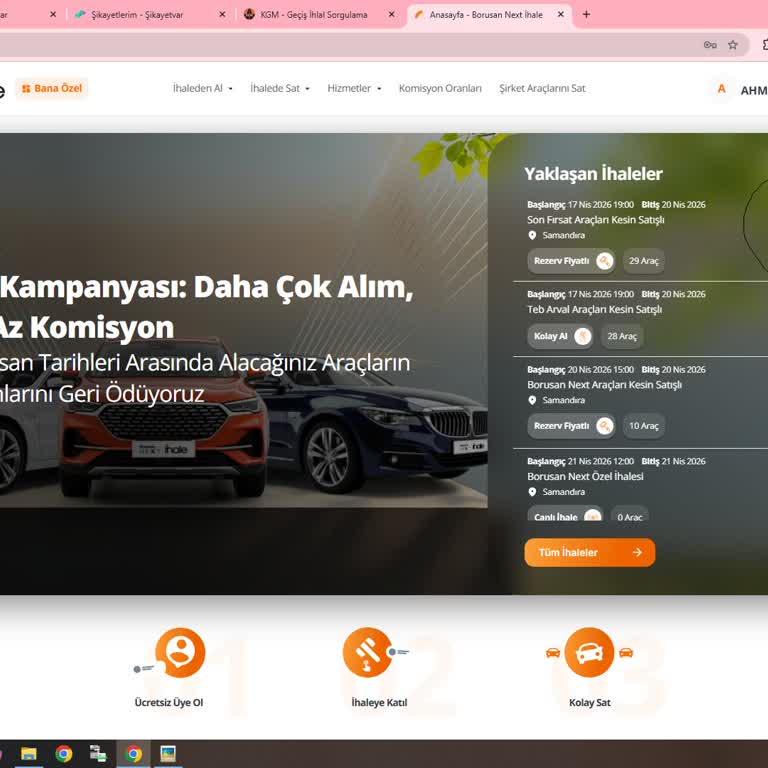Open the network computers app in taskbar
Image resolution: width=768 pixels, height=768 pixels.
pyautogui.click(x=98, y=754)
